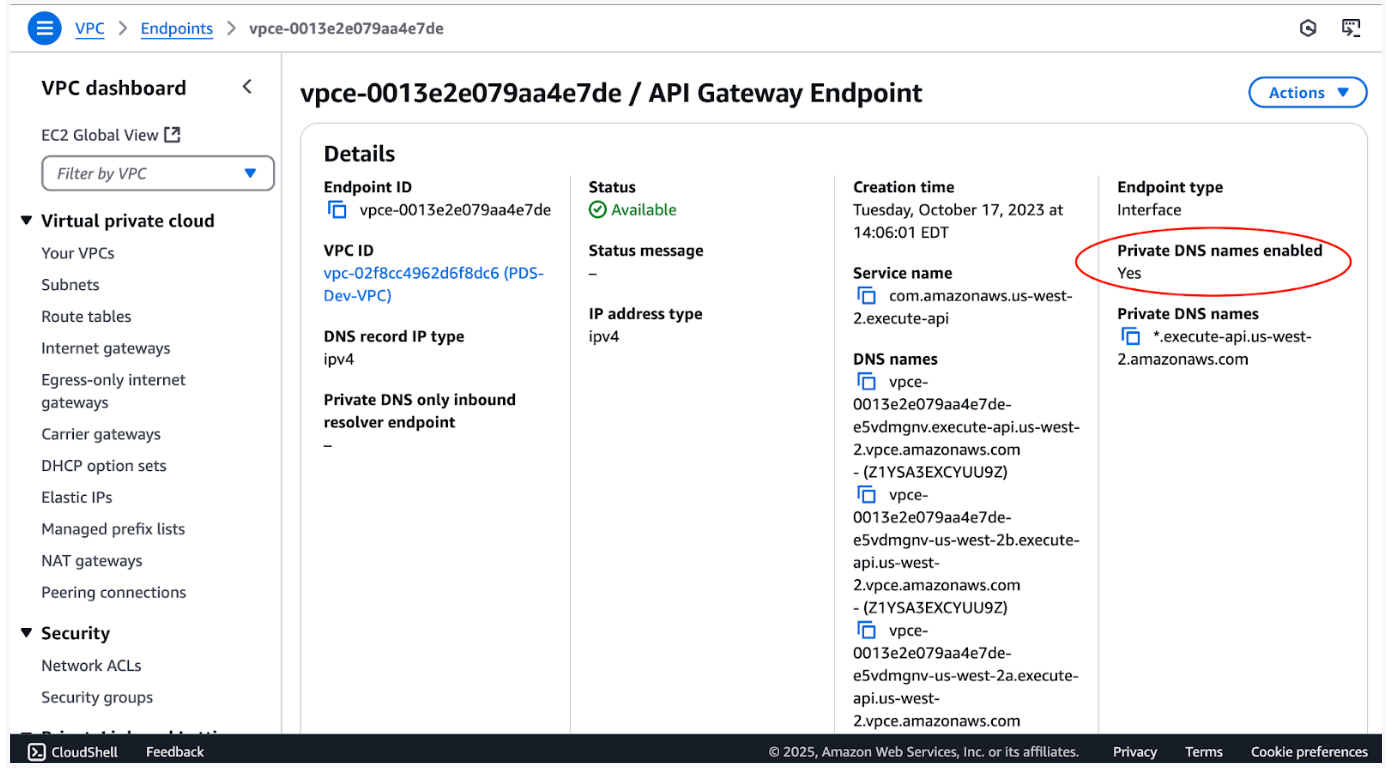Screen dimensions: 1386x768
Task: Open the Terms footer link
Action: [x=1204, y=752]
